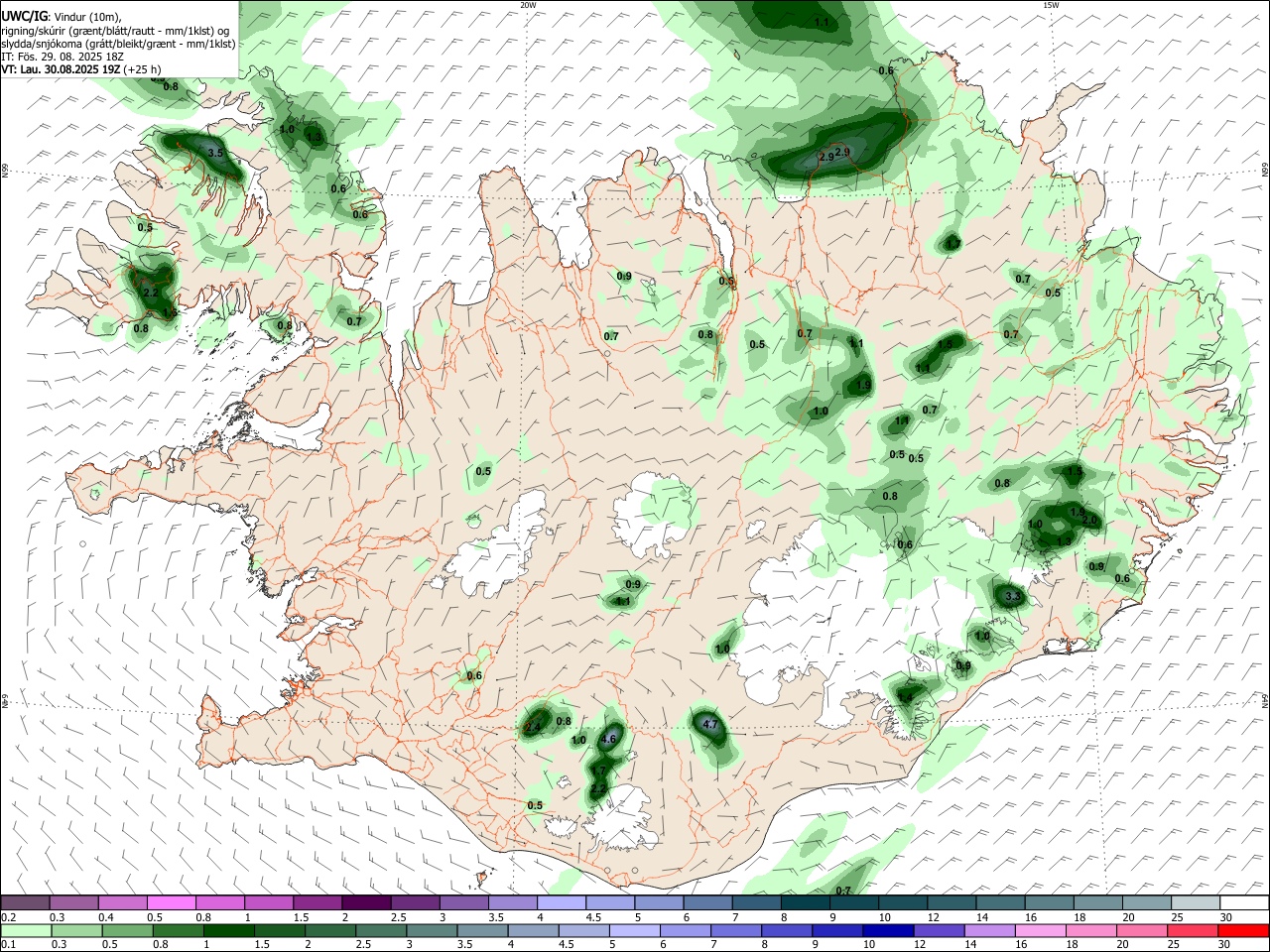Click the 'IT: Fös. 29. 08. 2025 18Z' initialization time
Screen dimensions: 1270x952
pyautogui.click(x=62, y=57)
